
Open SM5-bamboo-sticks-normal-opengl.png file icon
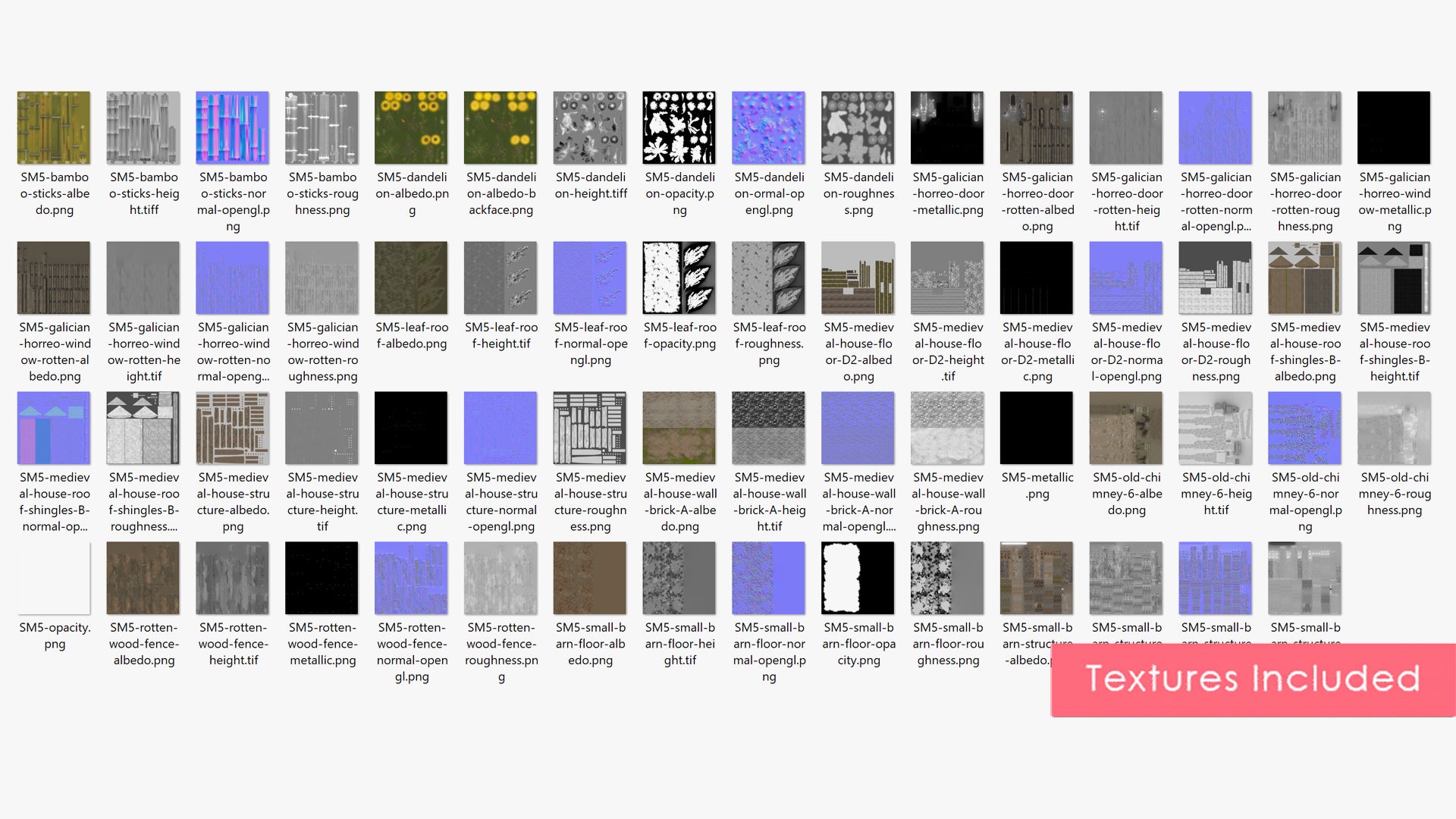233,127
